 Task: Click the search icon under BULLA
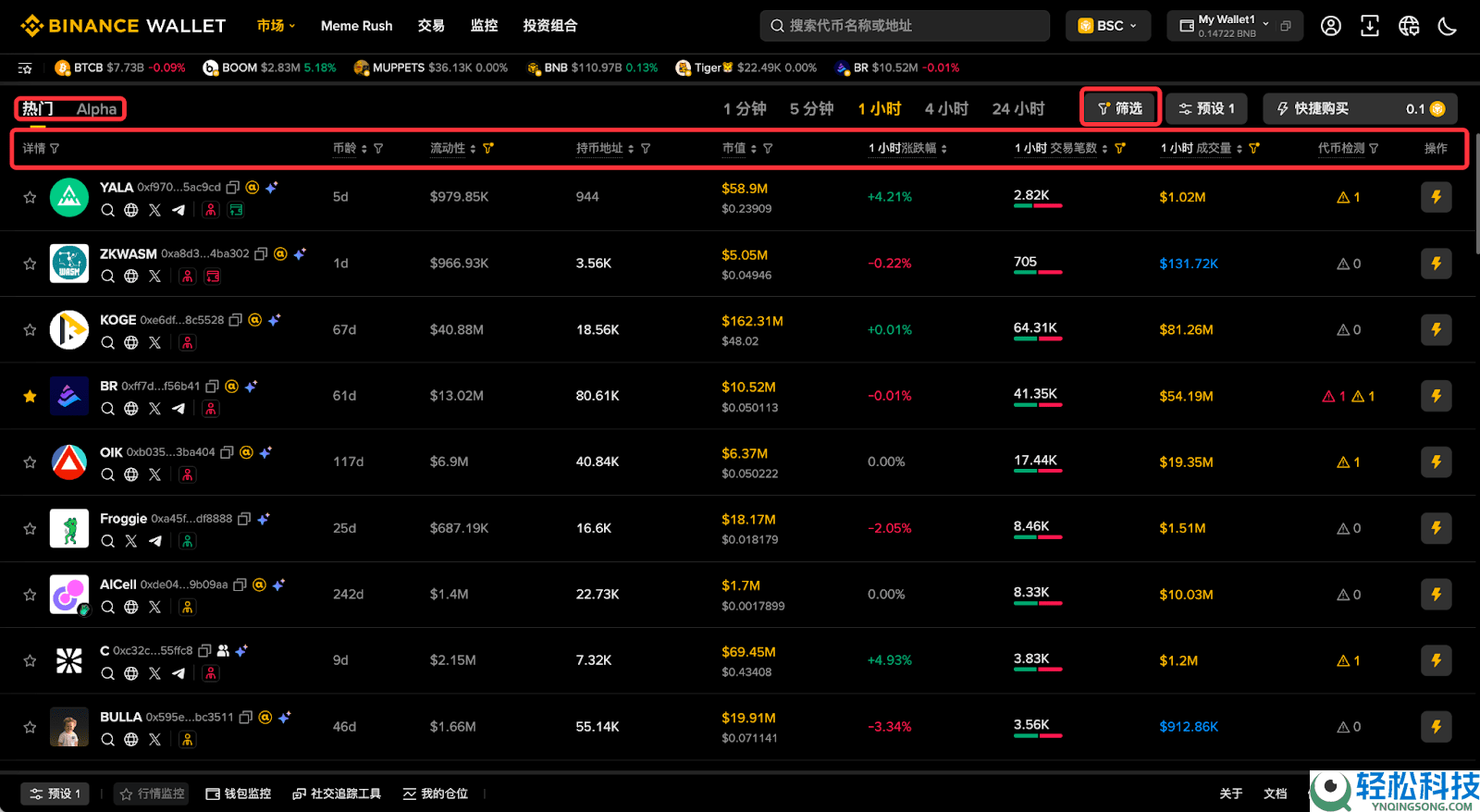[x=108, y=740]
